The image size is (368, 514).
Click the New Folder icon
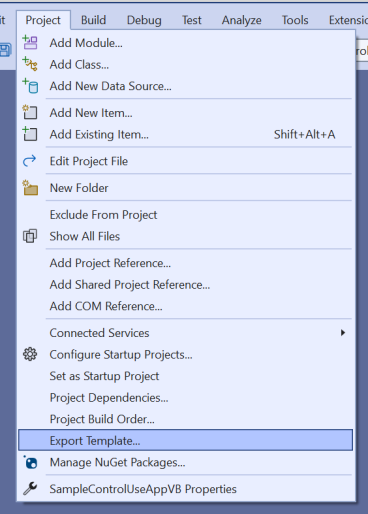[30, 188]
